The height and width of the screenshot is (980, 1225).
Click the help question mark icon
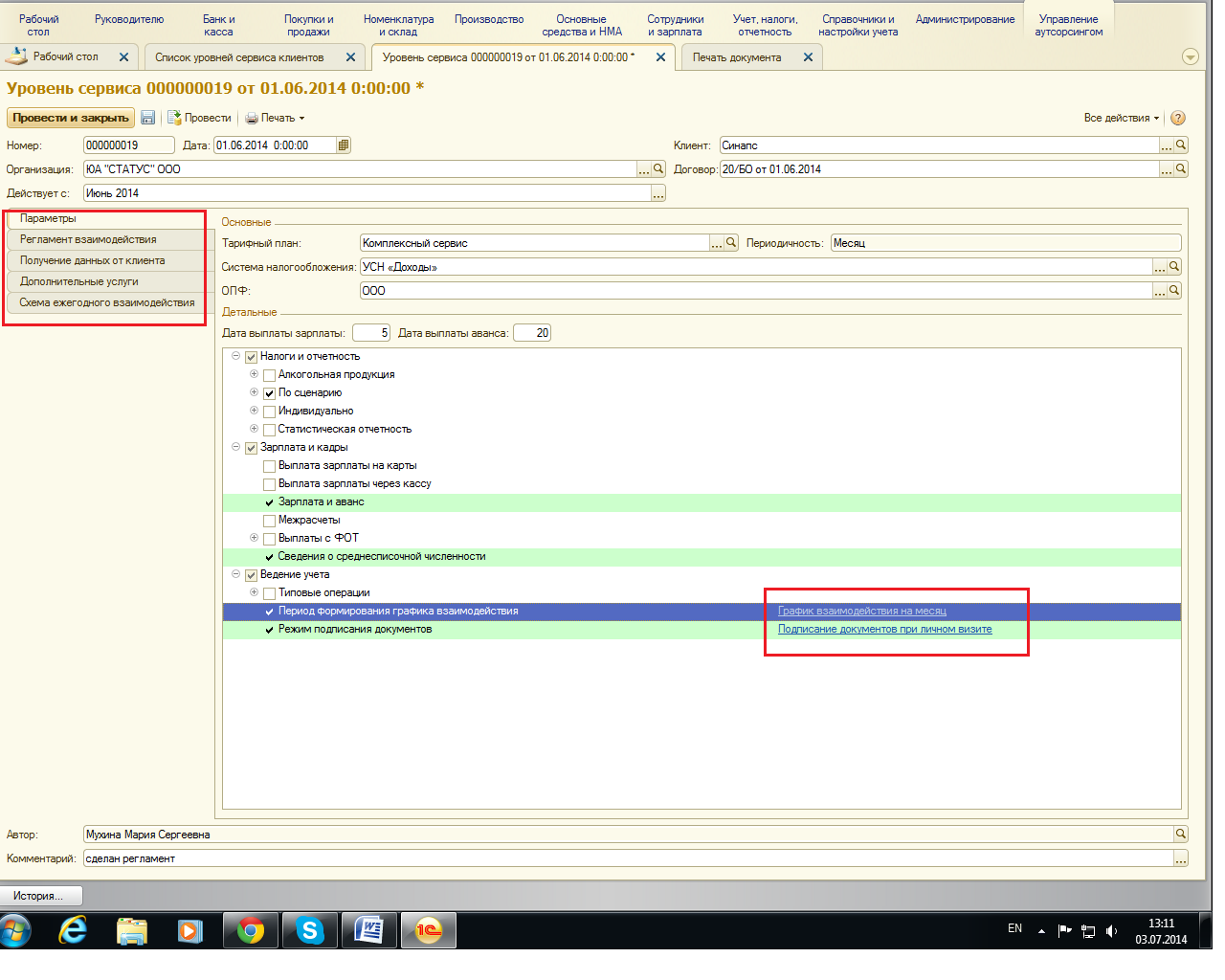point(1178,118)
